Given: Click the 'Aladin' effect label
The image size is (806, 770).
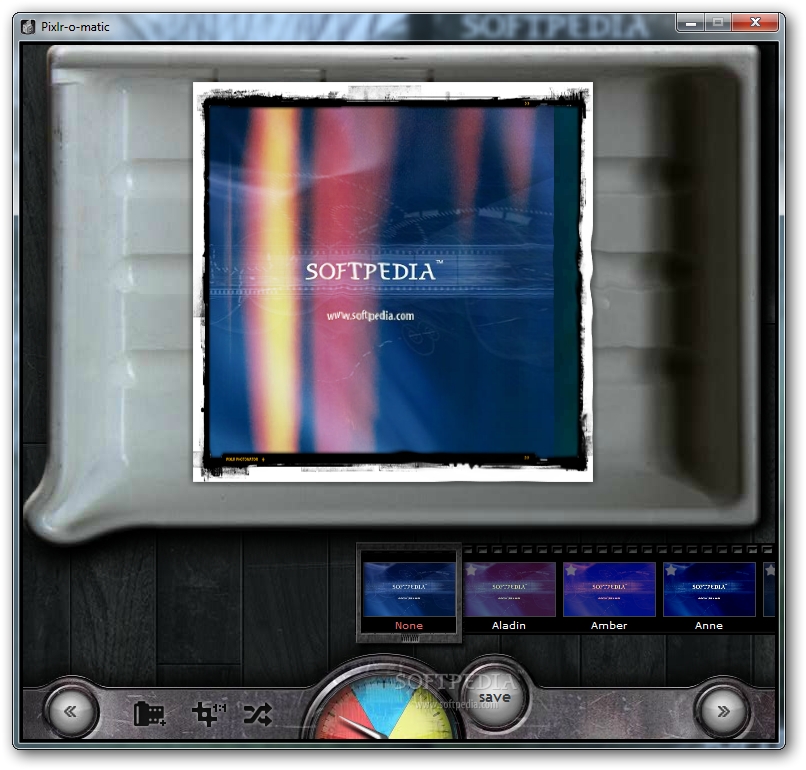Looking at the screenshot, I should 508,626.
